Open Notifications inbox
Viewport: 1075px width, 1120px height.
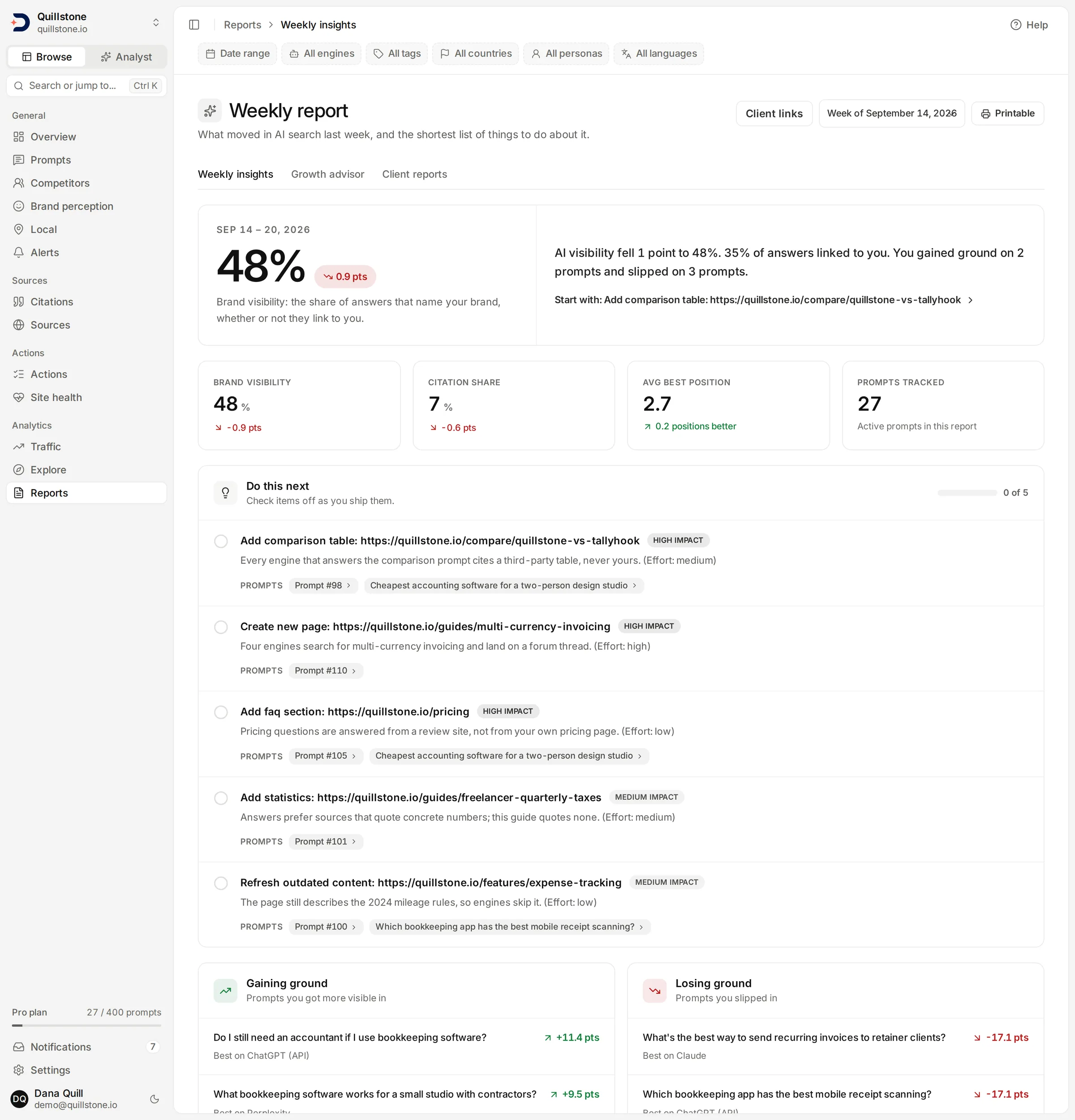point(87,1047)
